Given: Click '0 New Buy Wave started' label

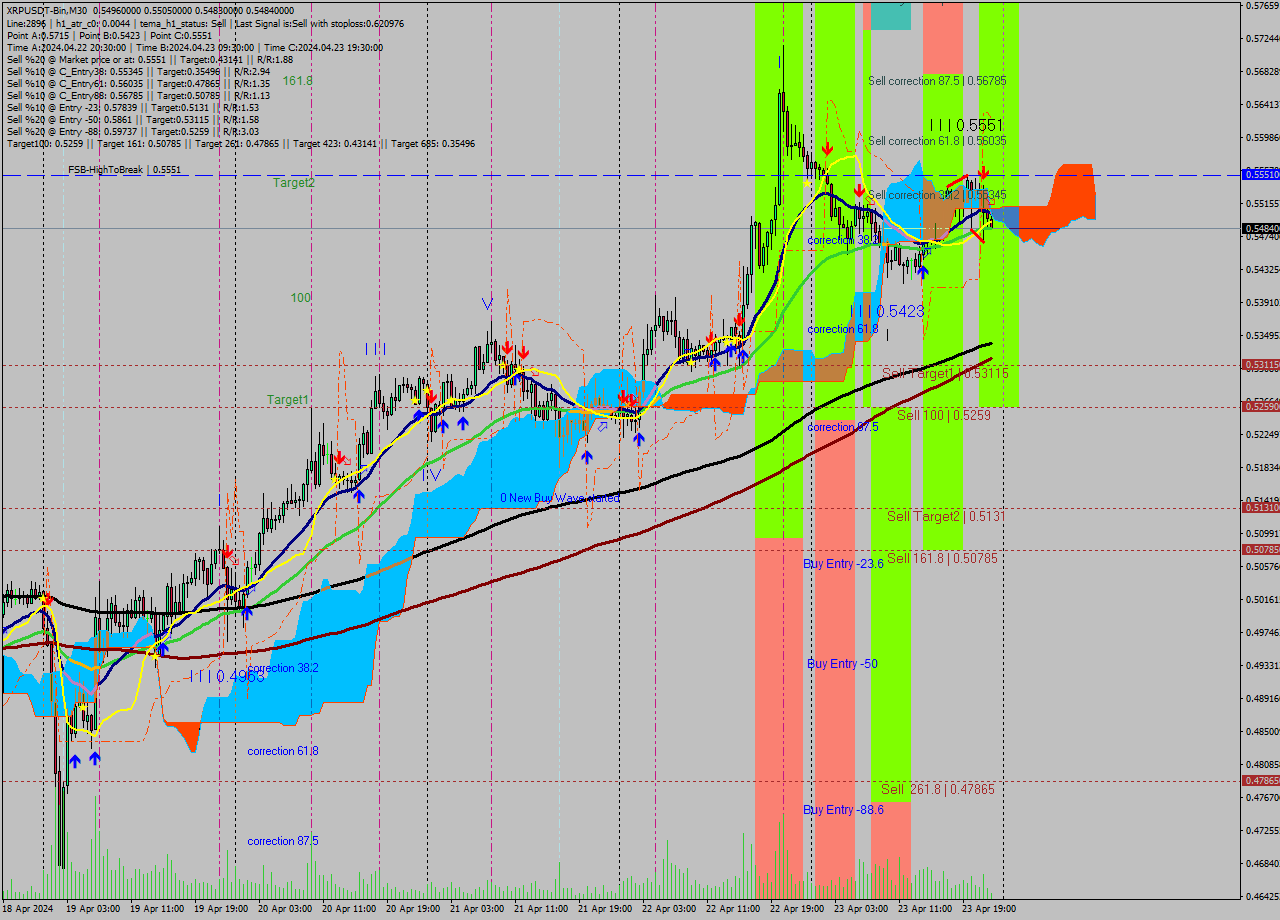Looking at the screenshot, I should tap(560, 498).
